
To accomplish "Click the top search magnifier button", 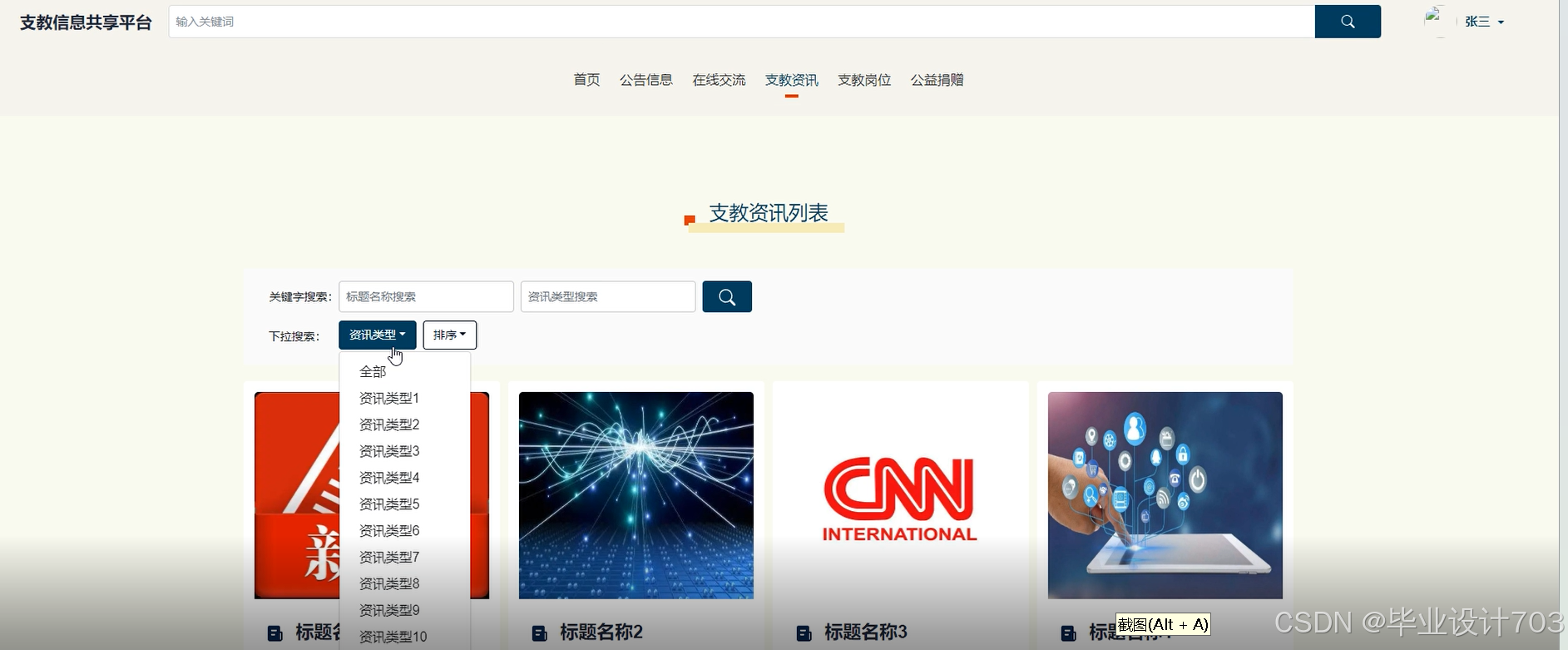I will [x=1348, y=22].
